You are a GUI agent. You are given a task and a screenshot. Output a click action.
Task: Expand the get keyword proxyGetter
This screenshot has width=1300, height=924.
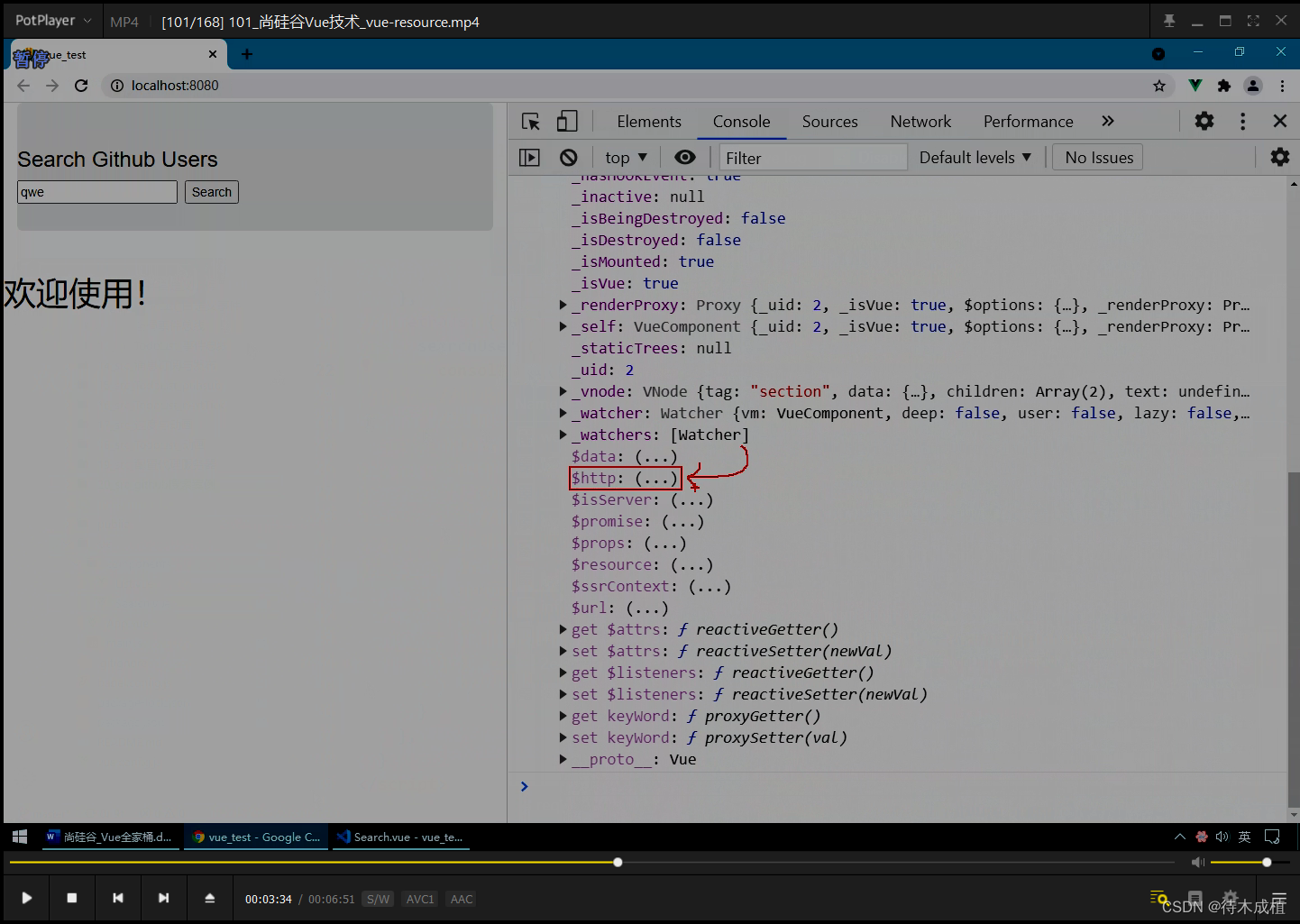(x=563, y=717)
